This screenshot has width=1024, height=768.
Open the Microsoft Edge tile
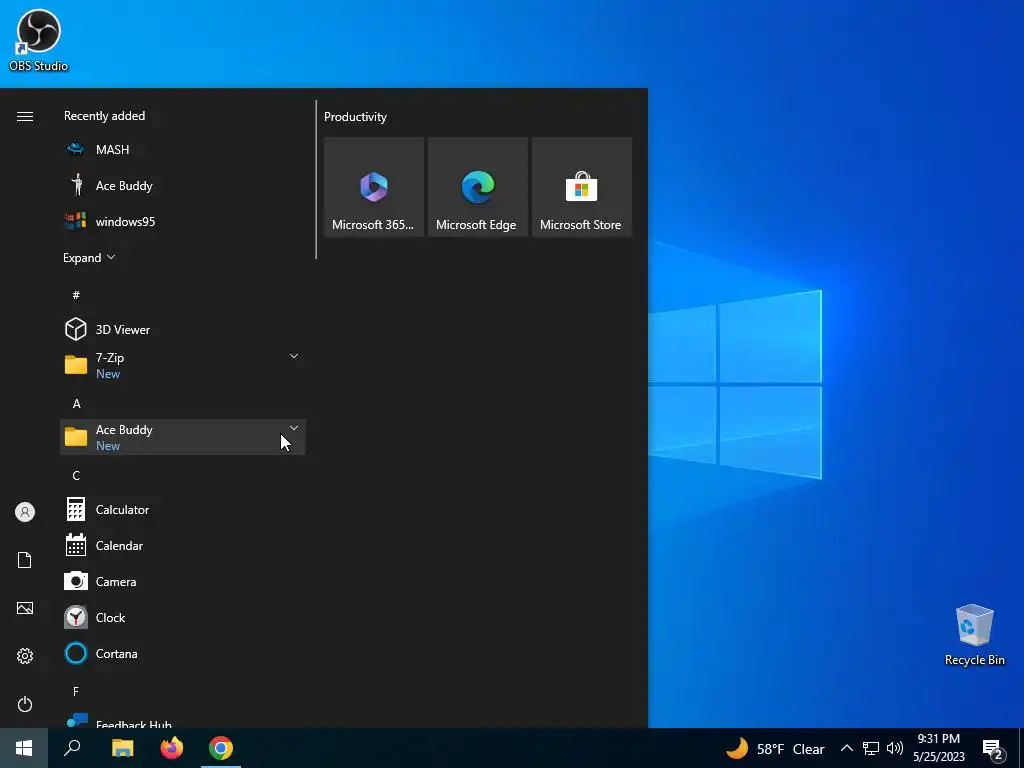point(477,187)
